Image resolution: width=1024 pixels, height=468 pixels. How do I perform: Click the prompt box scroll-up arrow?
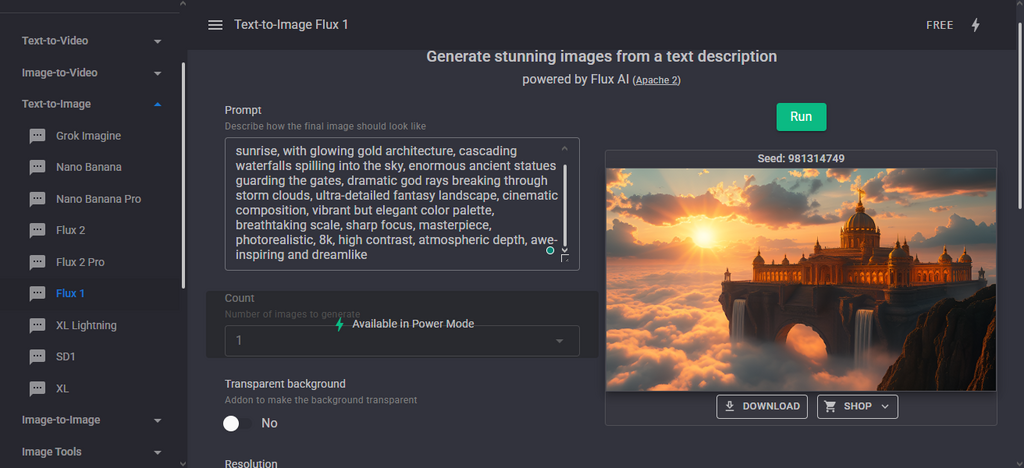pos(565,149)
